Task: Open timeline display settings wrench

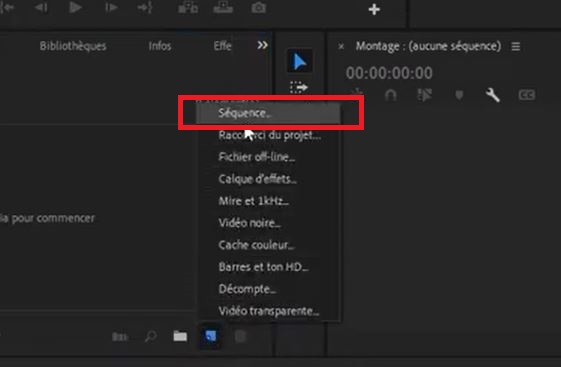Action: (x=493, y=95)
